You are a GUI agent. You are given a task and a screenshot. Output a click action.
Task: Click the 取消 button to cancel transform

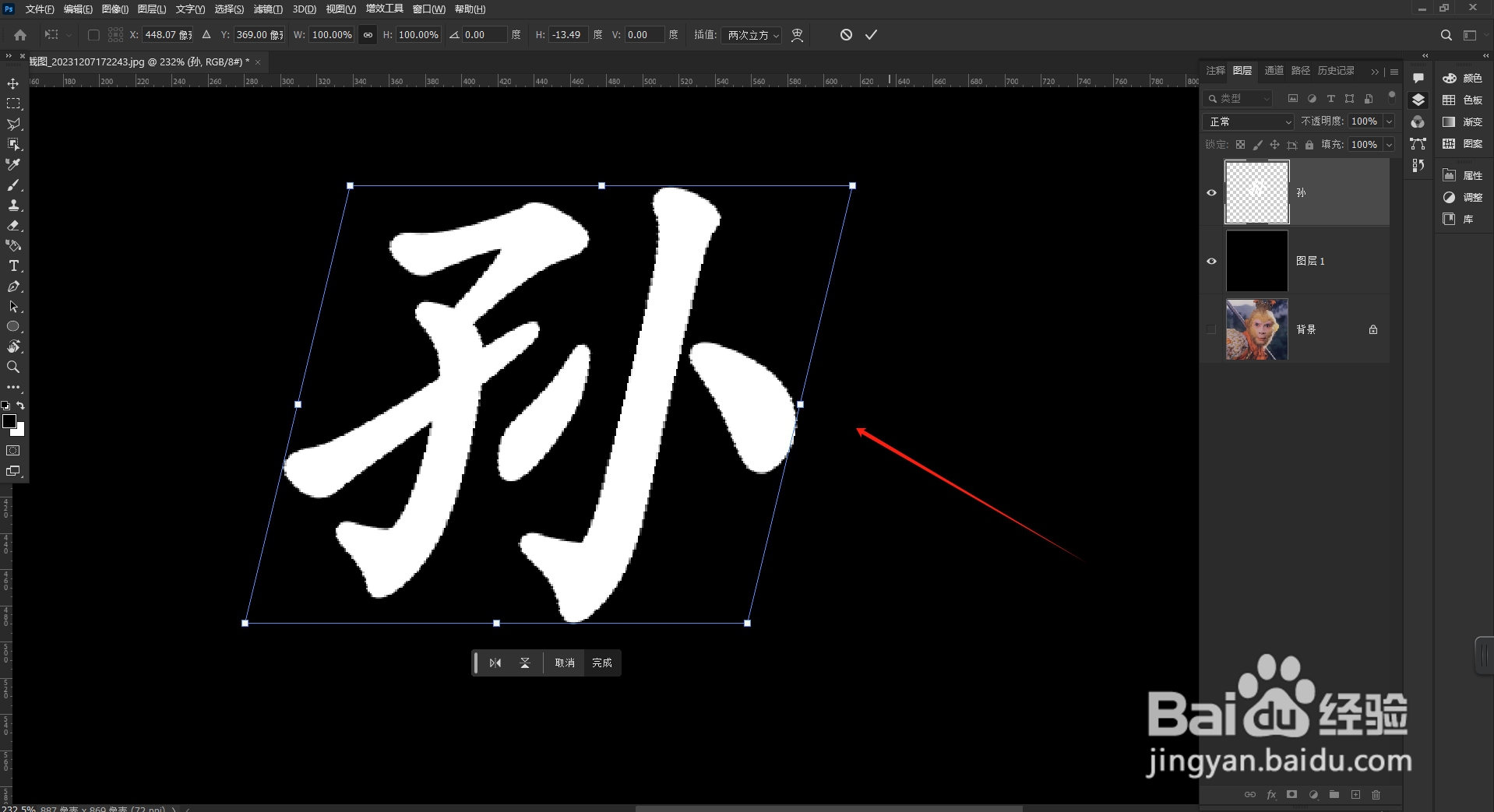(564, 663)
